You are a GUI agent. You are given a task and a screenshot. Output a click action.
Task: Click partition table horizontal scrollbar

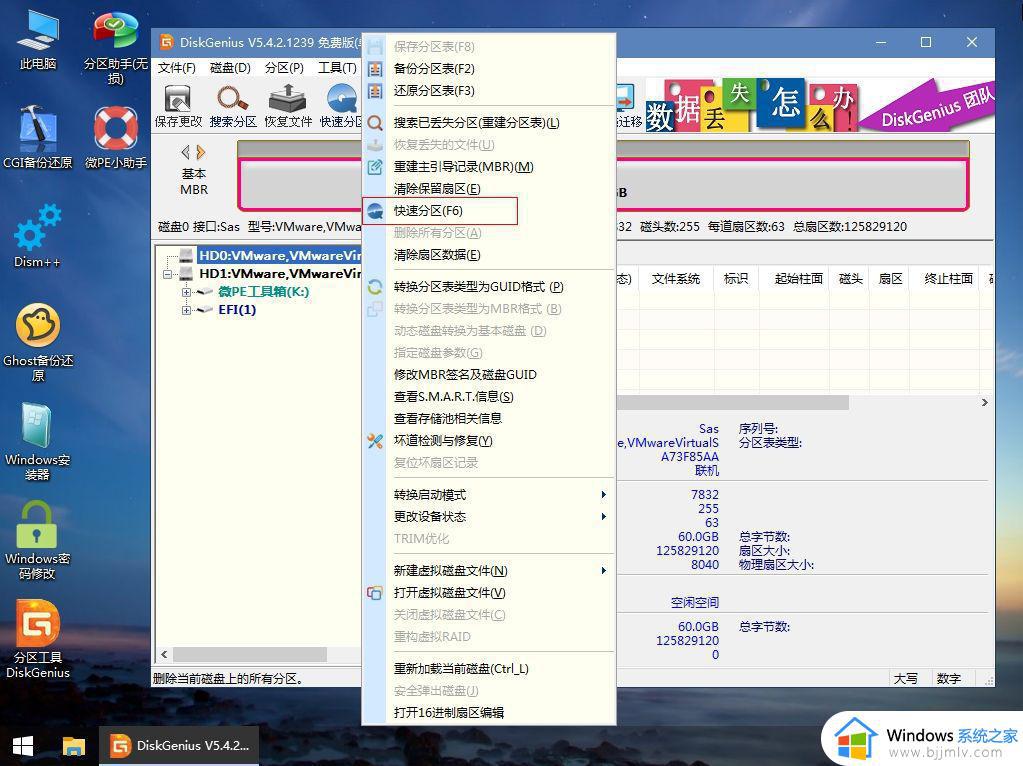pyautogui.click(x=733, y=403)
